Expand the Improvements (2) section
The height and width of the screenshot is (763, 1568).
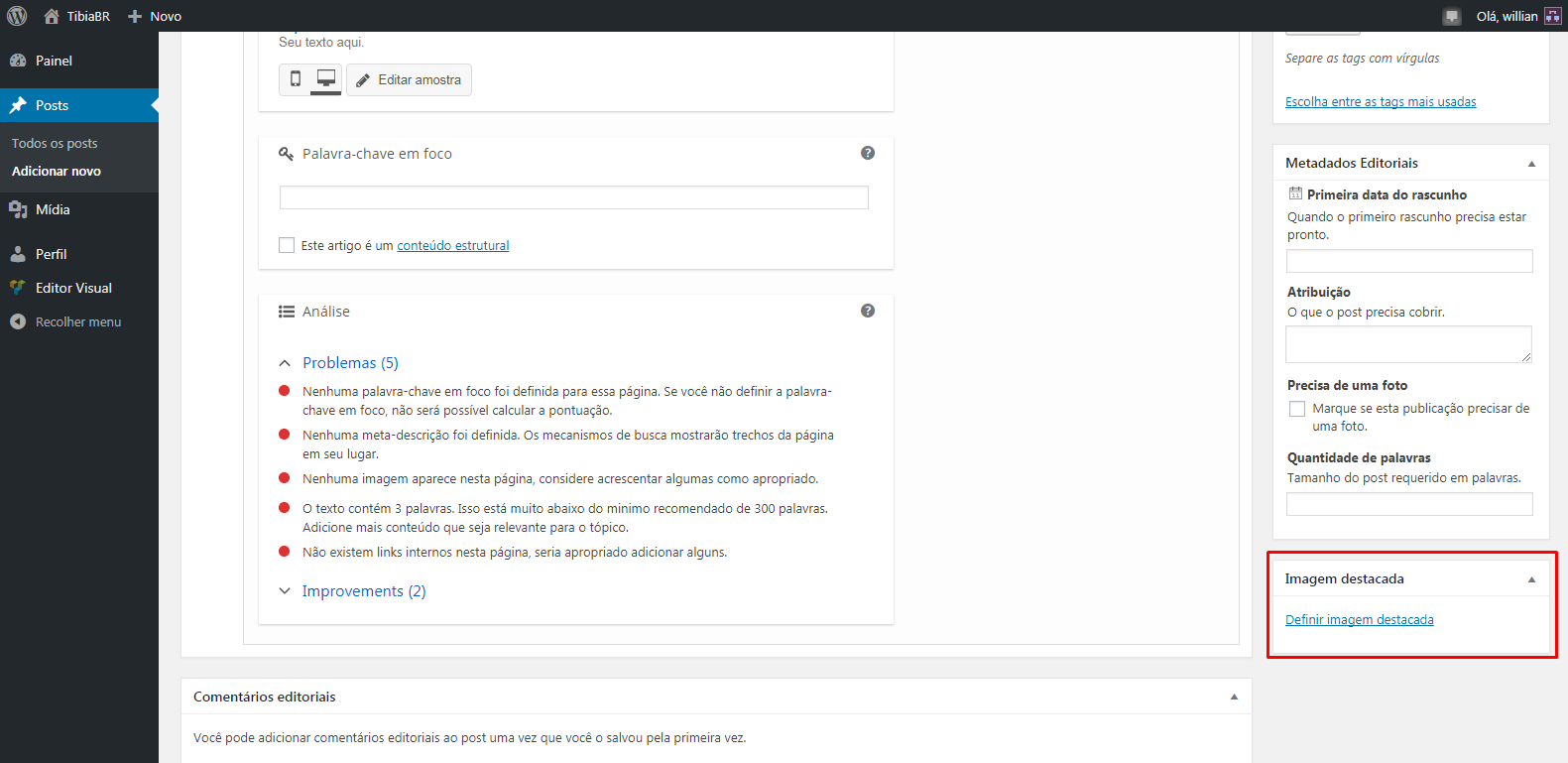pos(285,591)
